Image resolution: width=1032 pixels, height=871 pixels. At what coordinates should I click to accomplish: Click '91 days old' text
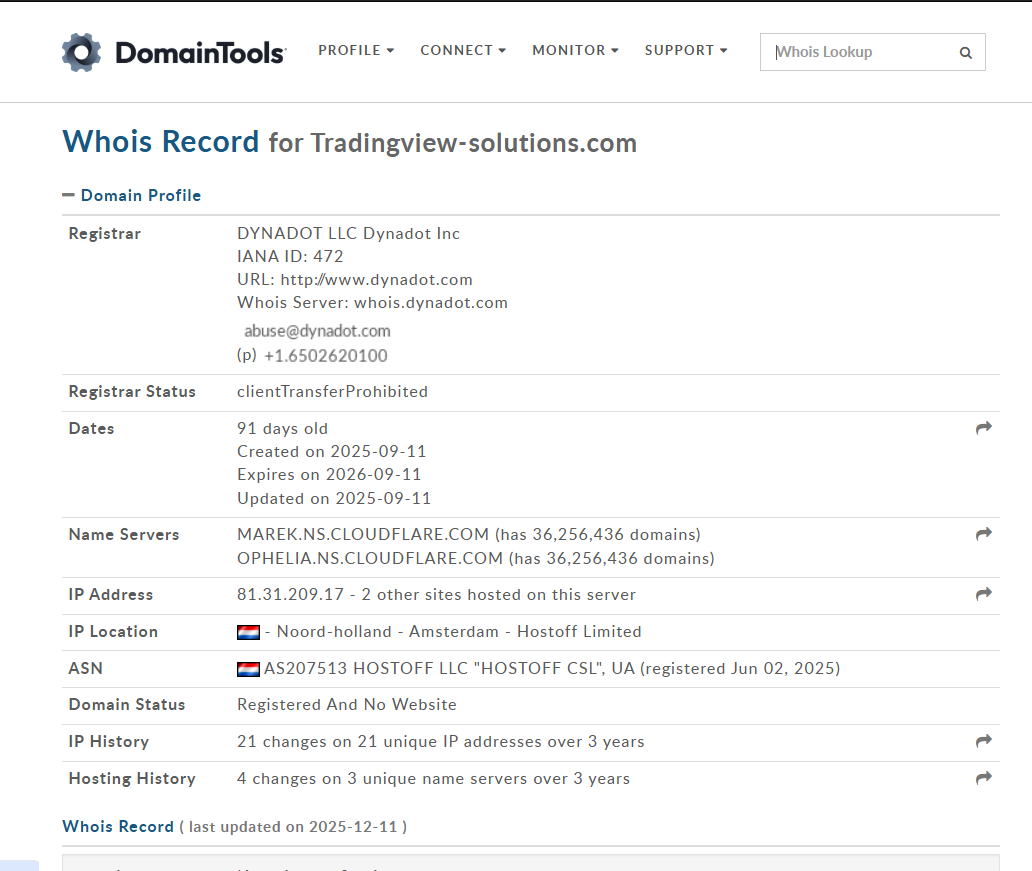[282, 429]
